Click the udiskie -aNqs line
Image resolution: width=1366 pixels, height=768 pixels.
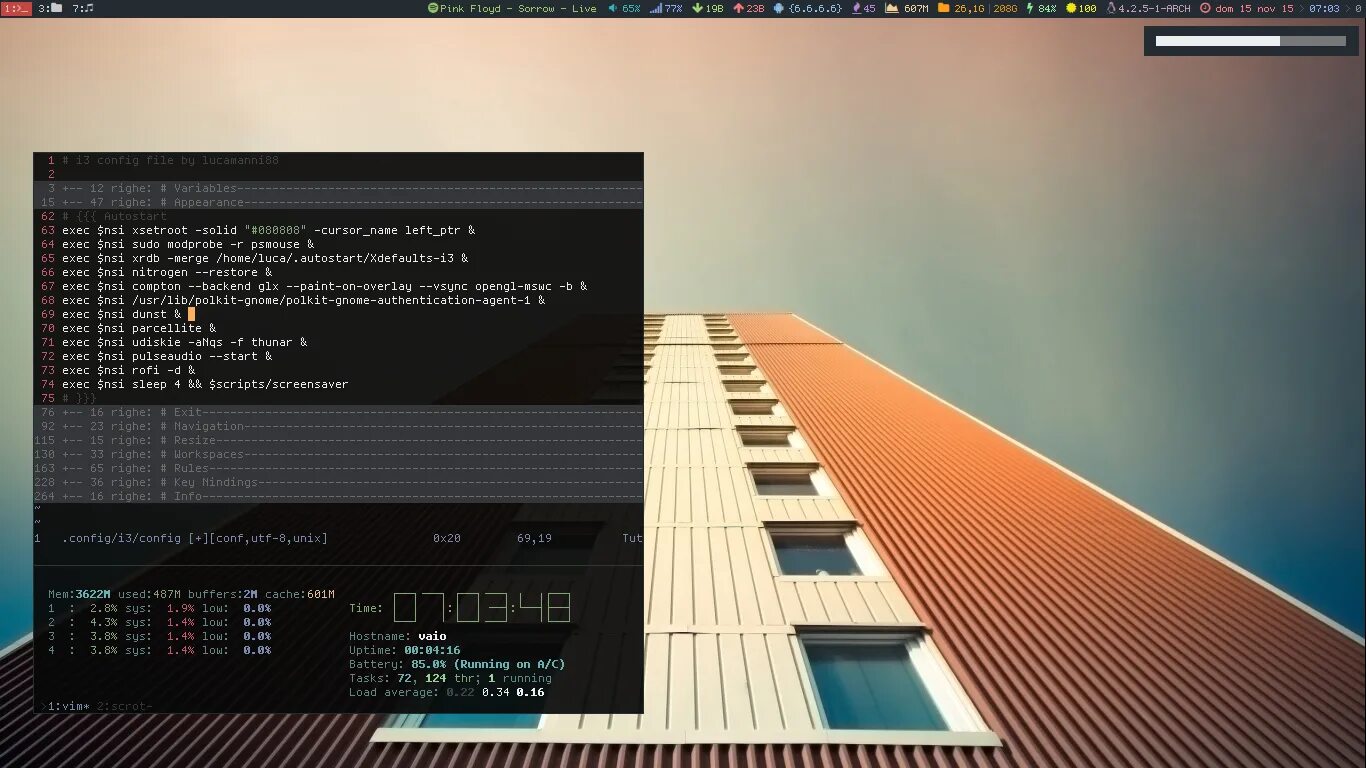pos(184,342)
